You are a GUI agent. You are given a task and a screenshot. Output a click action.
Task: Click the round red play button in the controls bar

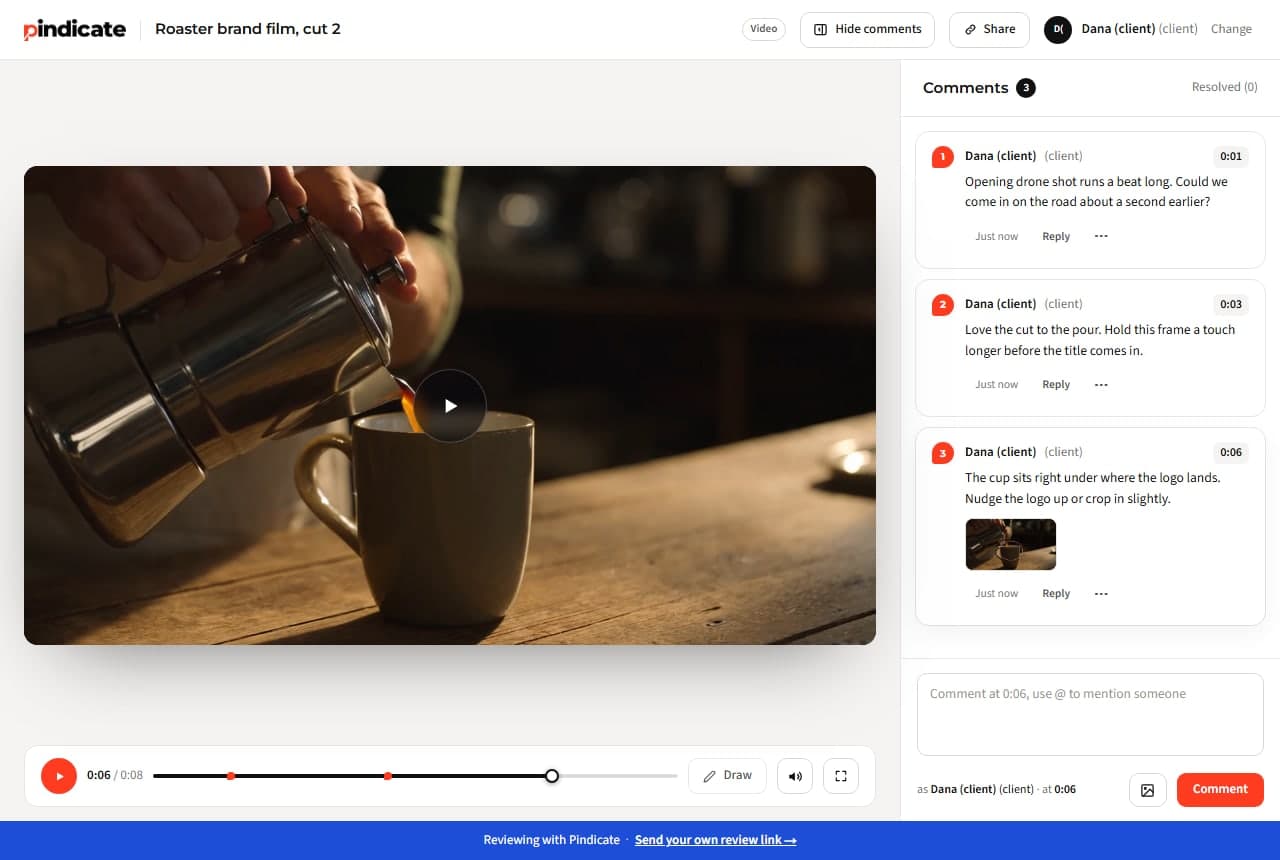[x=59, y=776]
